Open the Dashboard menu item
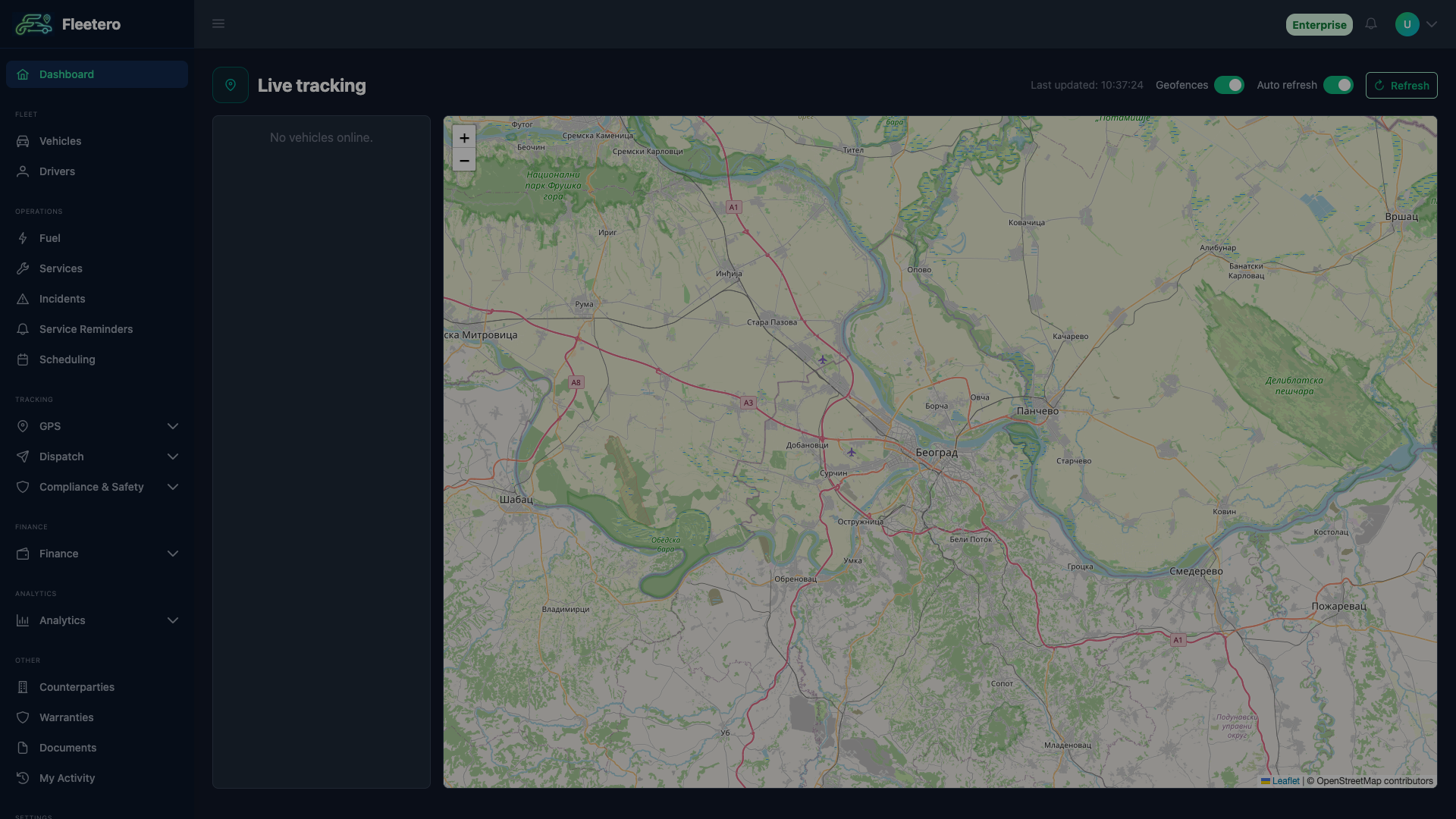 pyautogui.click(x=97, y=74)
